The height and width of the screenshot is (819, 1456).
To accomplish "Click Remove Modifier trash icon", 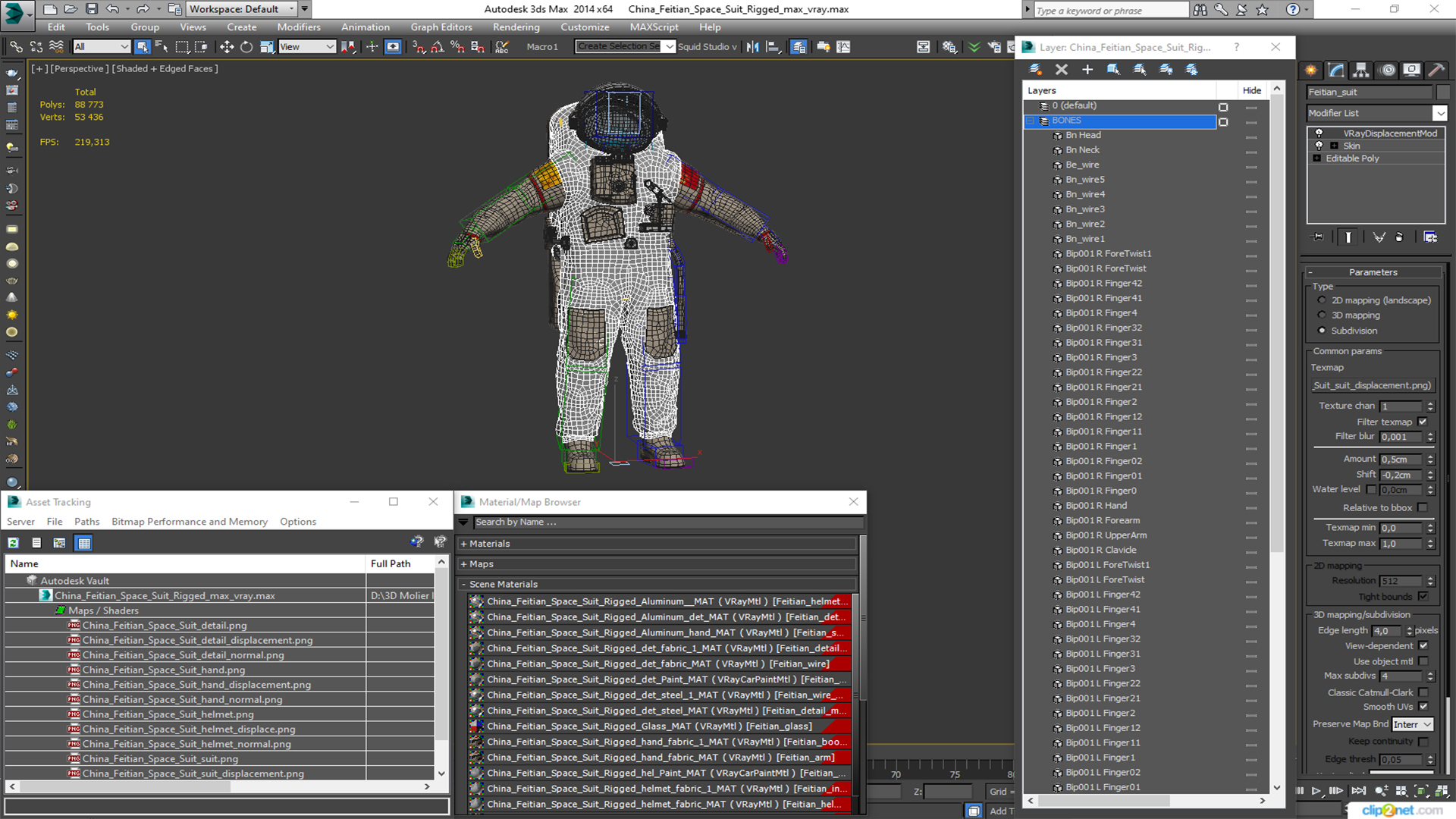I will point(1399,237).
